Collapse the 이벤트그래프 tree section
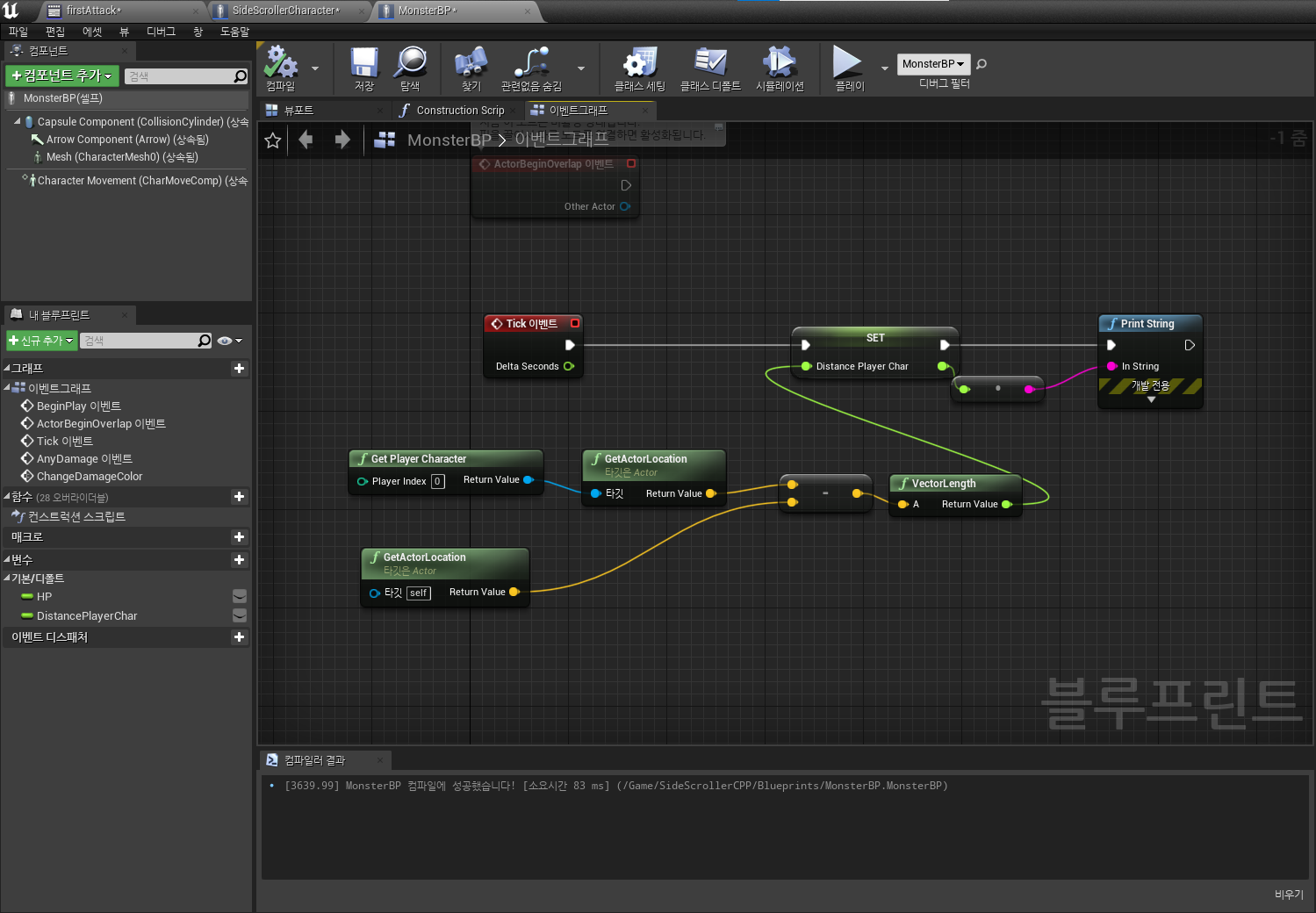Viewport: 1316px width, 913px height. pyautogui.click(x=7, y=387)
